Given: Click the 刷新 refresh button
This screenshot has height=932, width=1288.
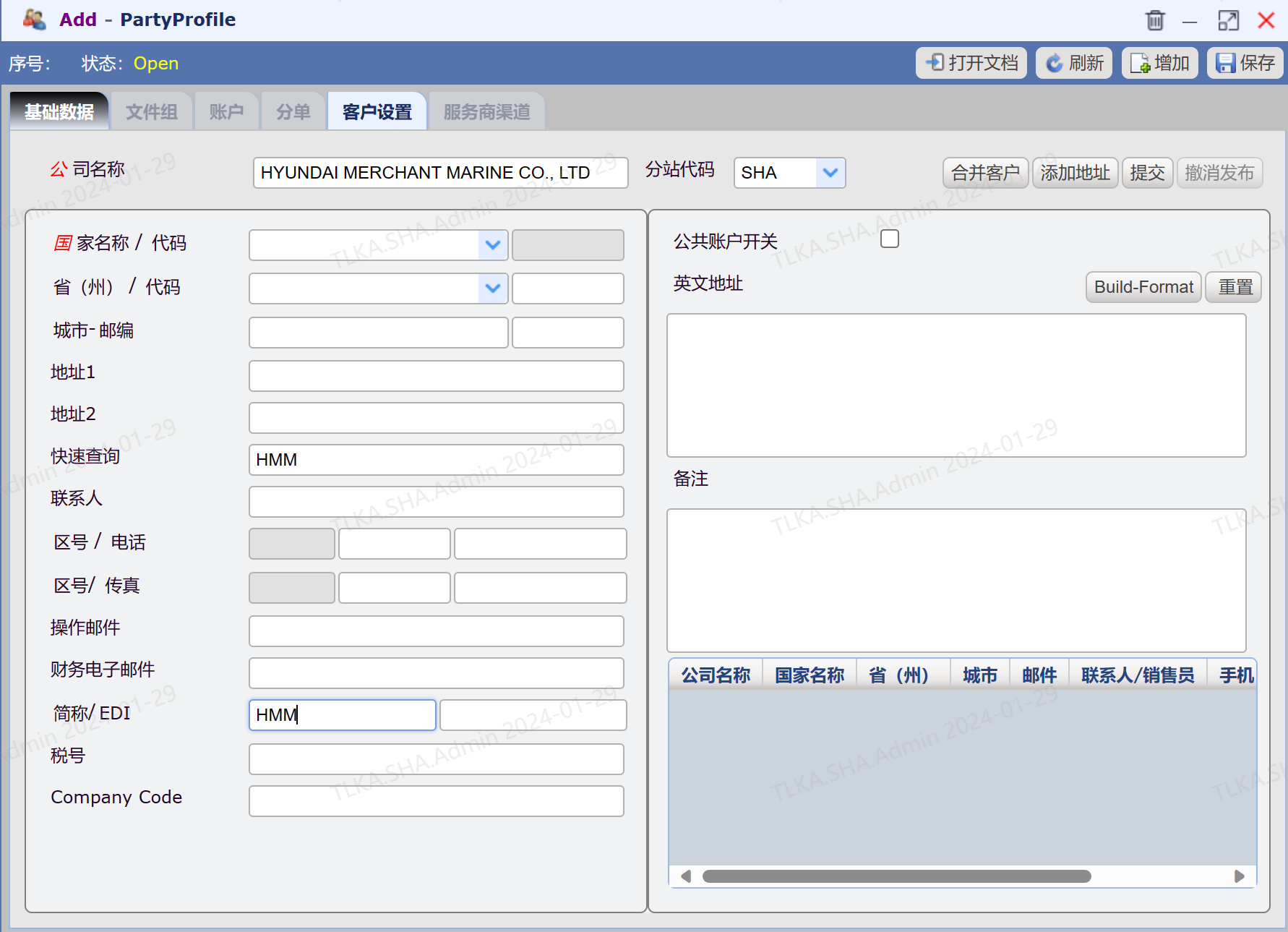Looking at the screenshot, I should (1074, 63).
